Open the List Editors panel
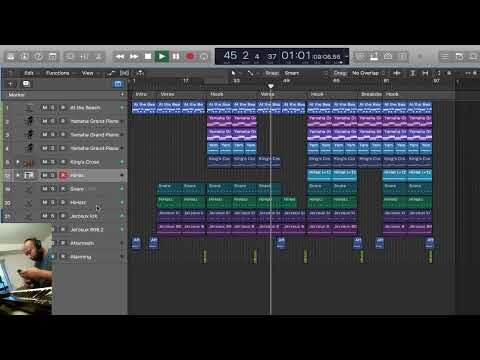Screen dimensions: 480x360 (444, 57)
